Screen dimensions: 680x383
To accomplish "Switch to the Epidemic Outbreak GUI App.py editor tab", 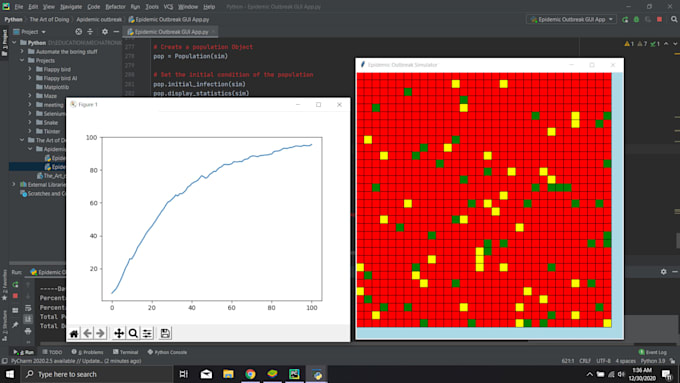I will (170, 32).
